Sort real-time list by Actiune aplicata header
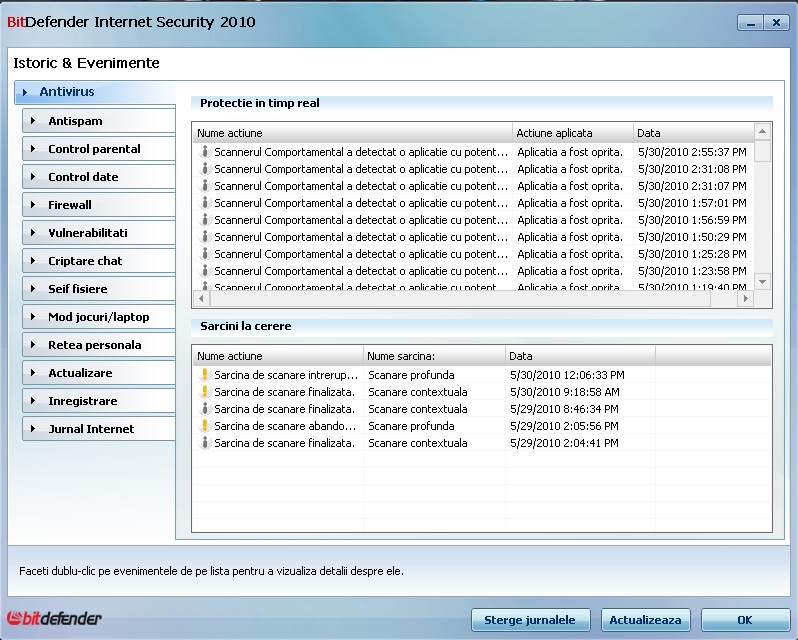798x640 pixels. (573, 133)
